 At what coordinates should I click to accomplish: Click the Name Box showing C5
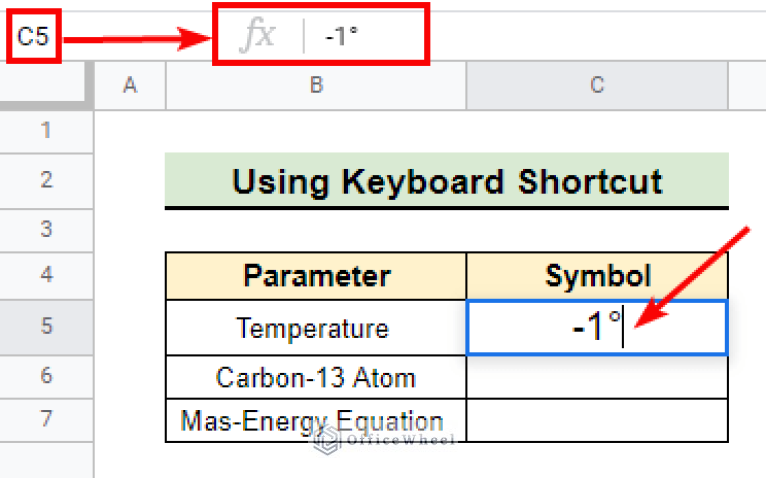click(x=33, y=38)
